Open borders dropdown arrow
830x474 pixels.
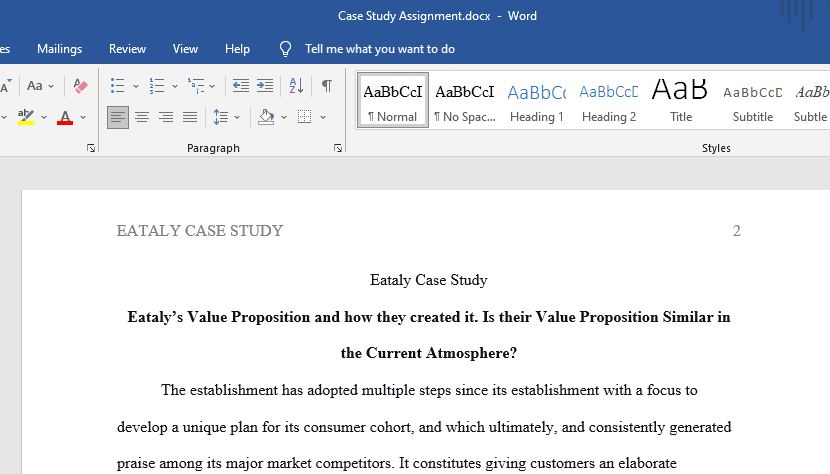click(322, 117)
